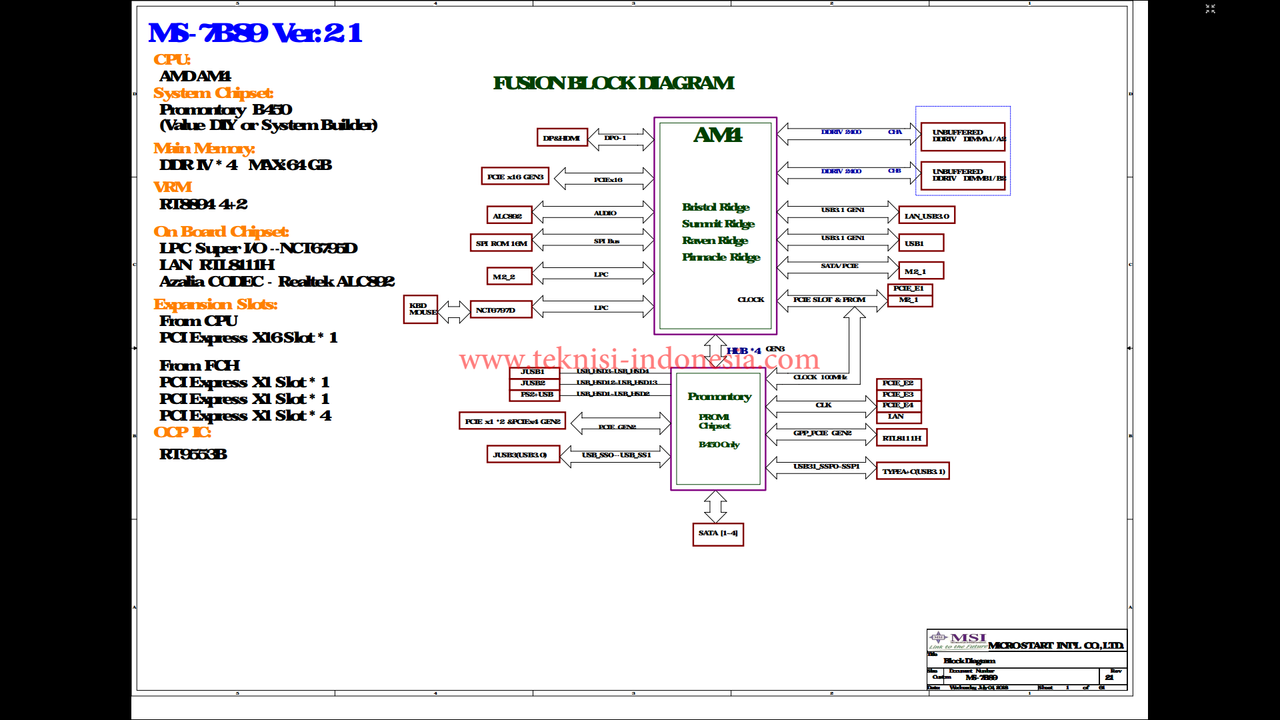Click the UNBUFFERED DDRIV DIMMA1/A2 box

click(x=962, y=136)
